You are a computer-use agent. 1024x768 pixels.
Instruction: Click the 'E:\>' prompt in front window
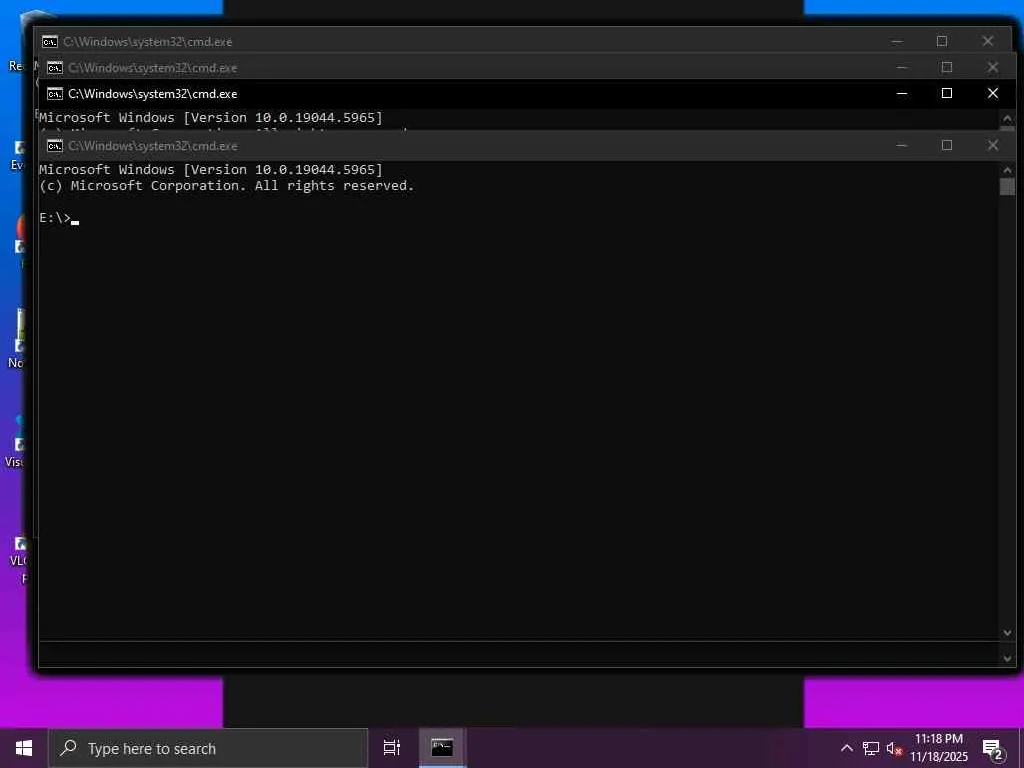pos(55,218)
